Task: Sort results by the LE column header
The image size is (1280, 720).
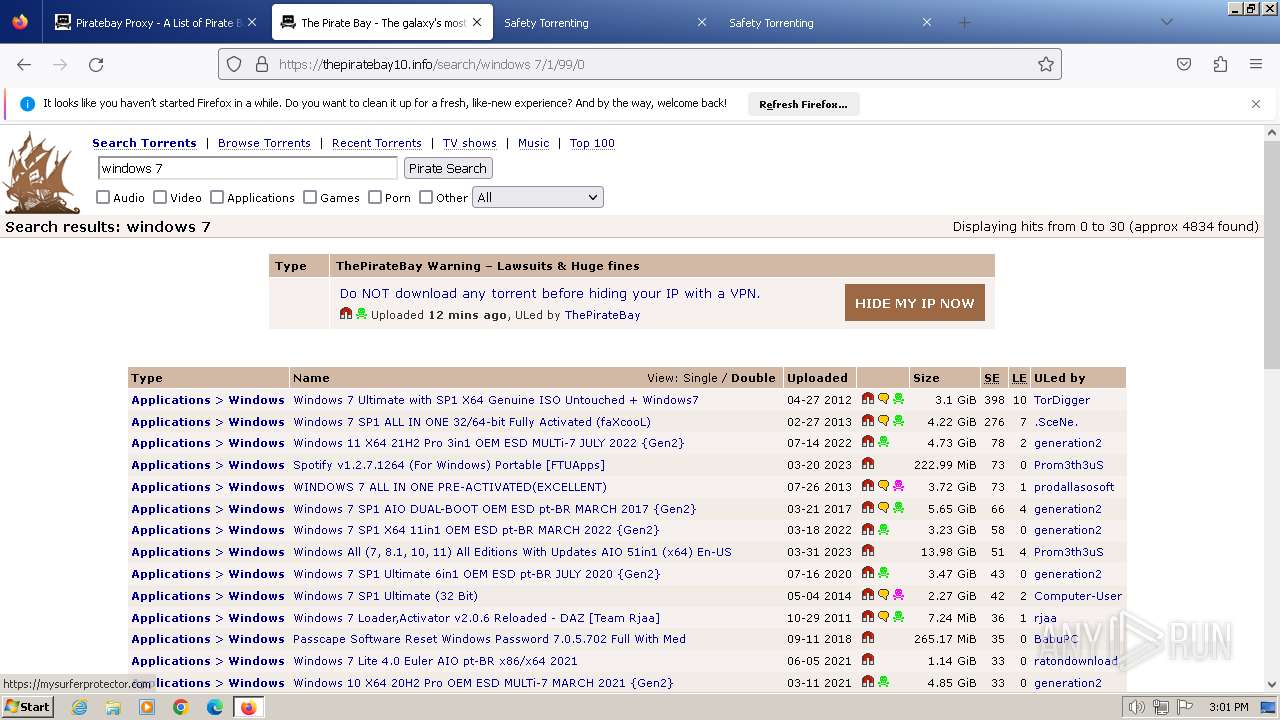Action: pos(1019,378)
